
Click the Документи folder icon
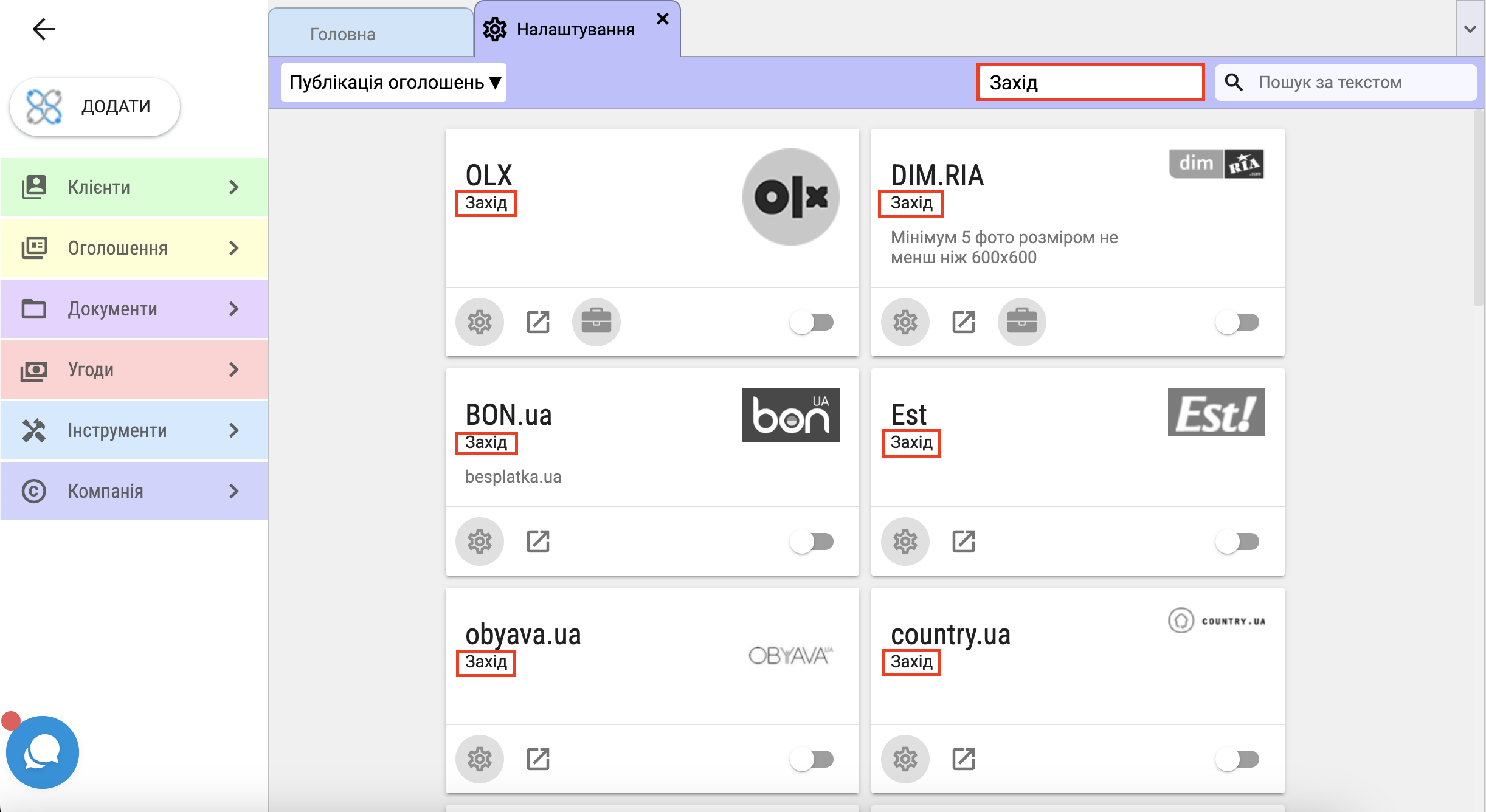tap(34, 309)
